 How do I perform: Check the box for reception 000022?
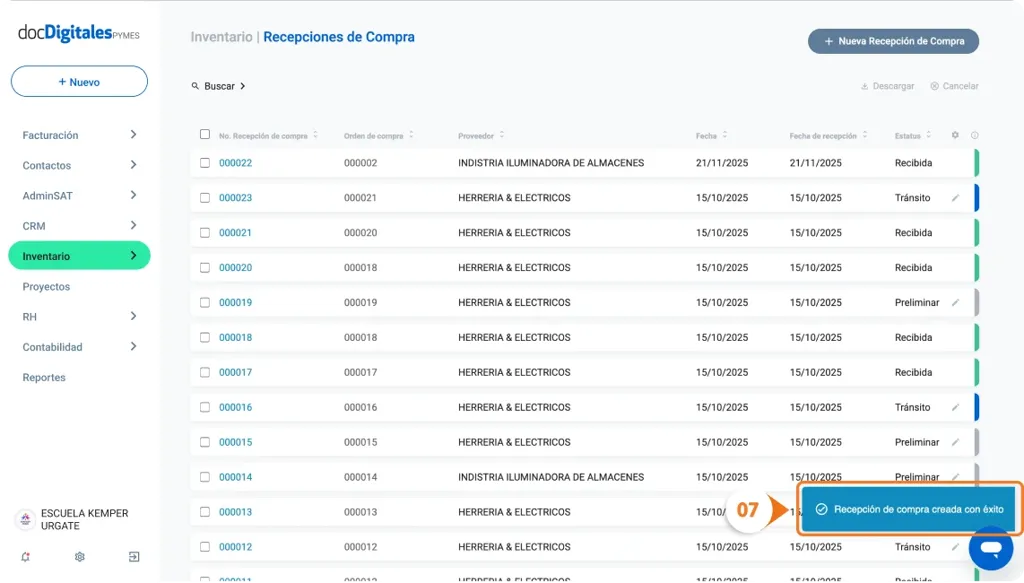pyautogui.click(x=205, y=163)
